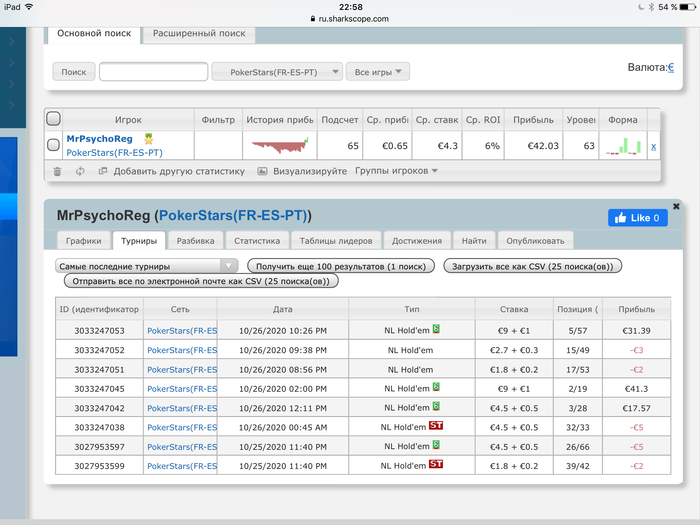This screenshot has height=525, width=700.
Task: Click the Поиск search button
Action: click(74, 72)
